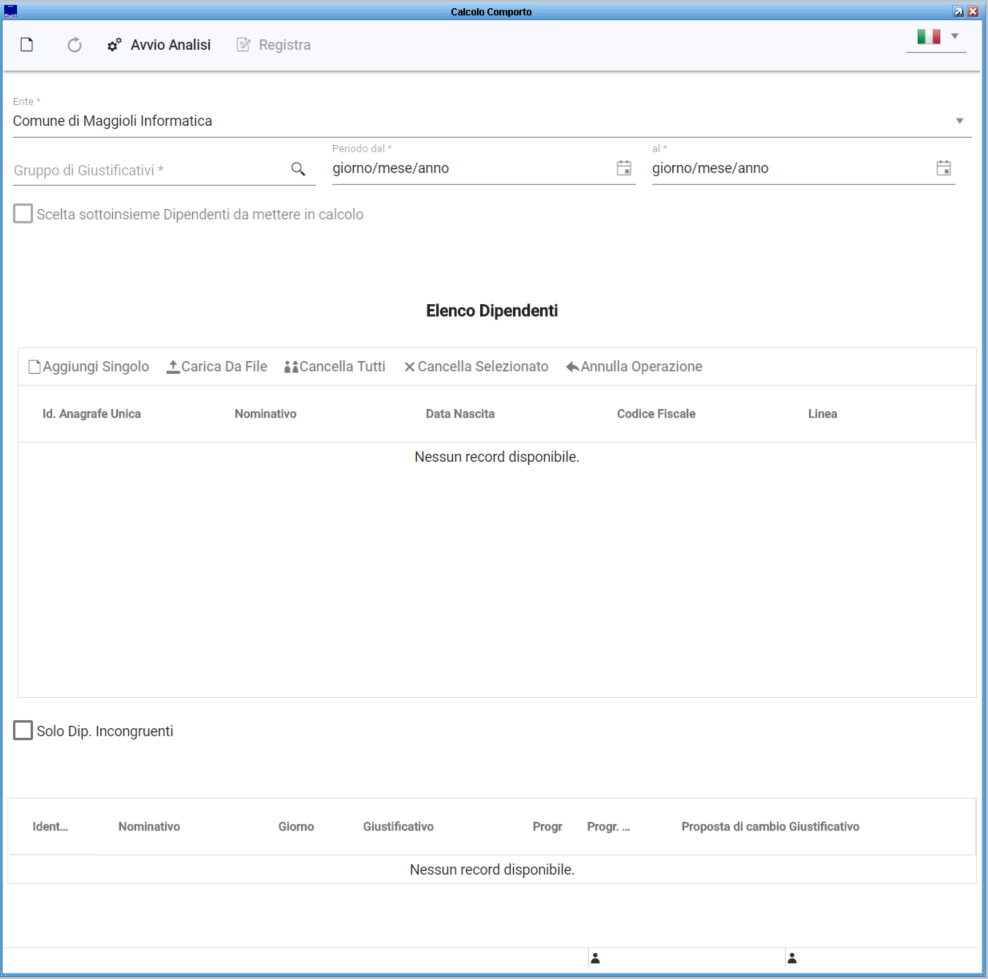Click Proposta di cambio Giustificativo header
The width and height of the screenshot is (988, 979).
(x=770, y=827)
